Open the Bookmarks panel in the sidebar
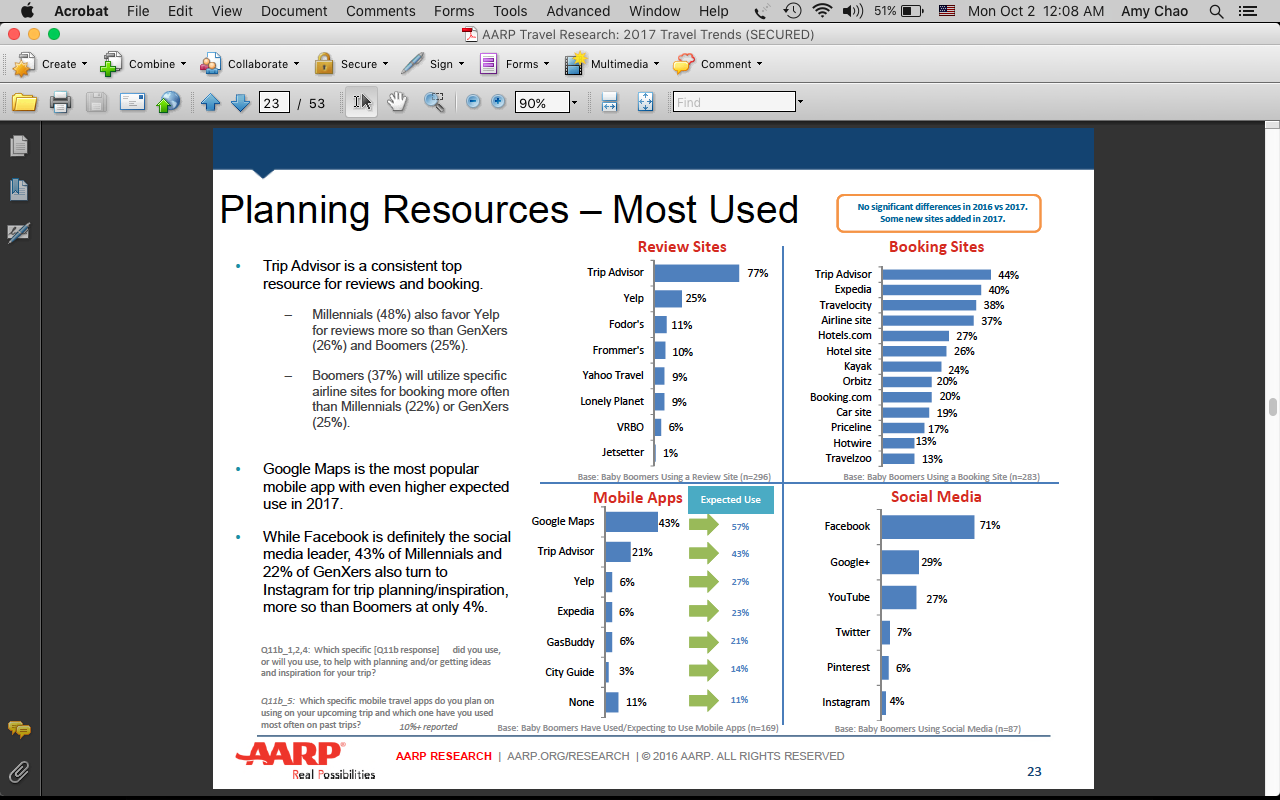The width and height of the screenshot is (1280, 800). coord(19,189)
